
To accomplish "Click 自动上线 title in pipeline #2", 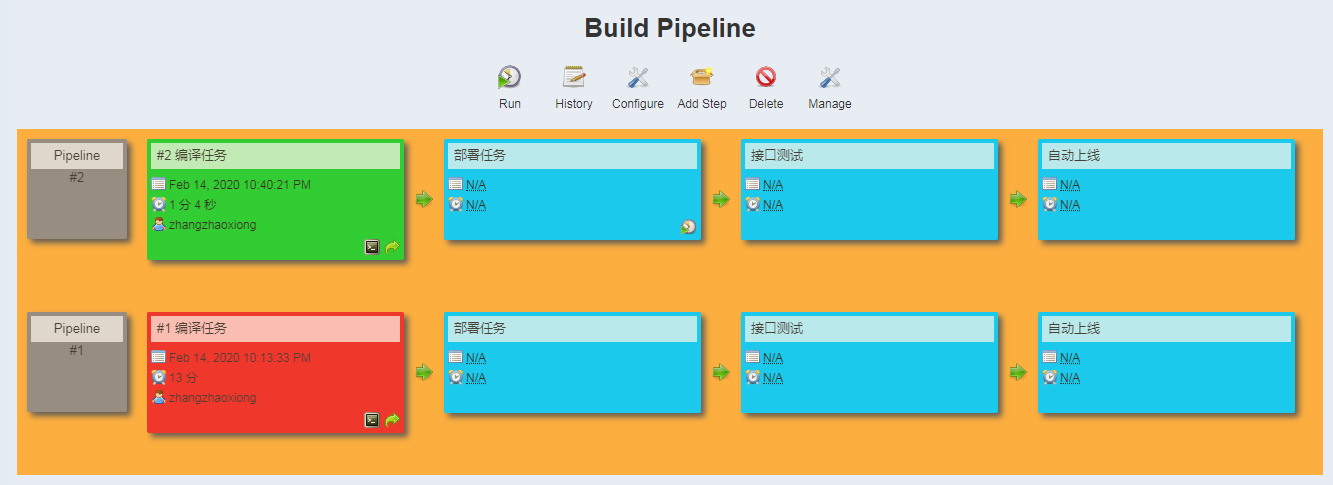I will [1073, 156].
